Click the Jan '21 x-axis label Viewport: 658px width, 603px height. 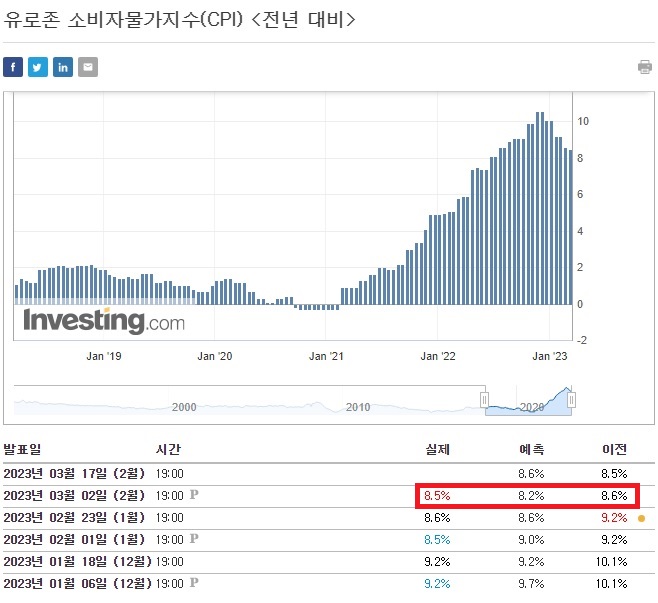point(326,356)
